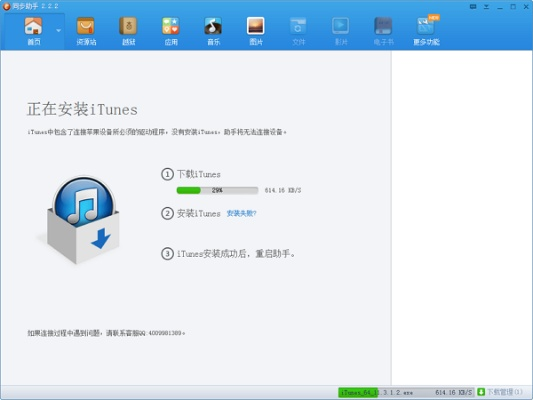
Task: Click step 1 下载iTunes text
Action: 199,174
